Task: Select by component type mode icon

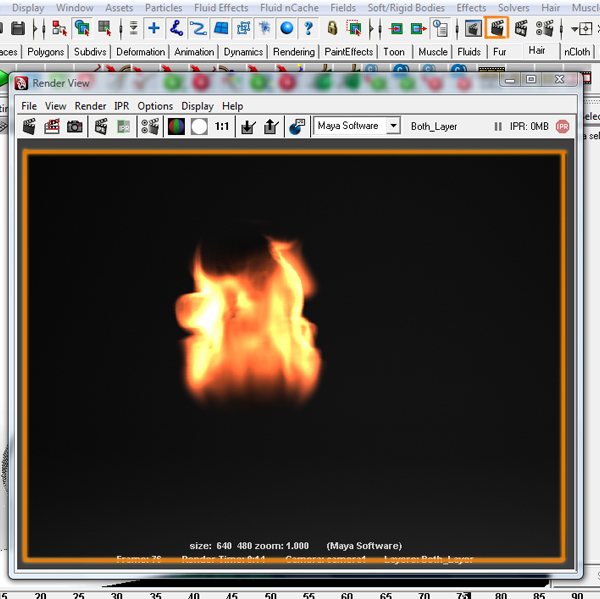Action: [x=104, y=28]
